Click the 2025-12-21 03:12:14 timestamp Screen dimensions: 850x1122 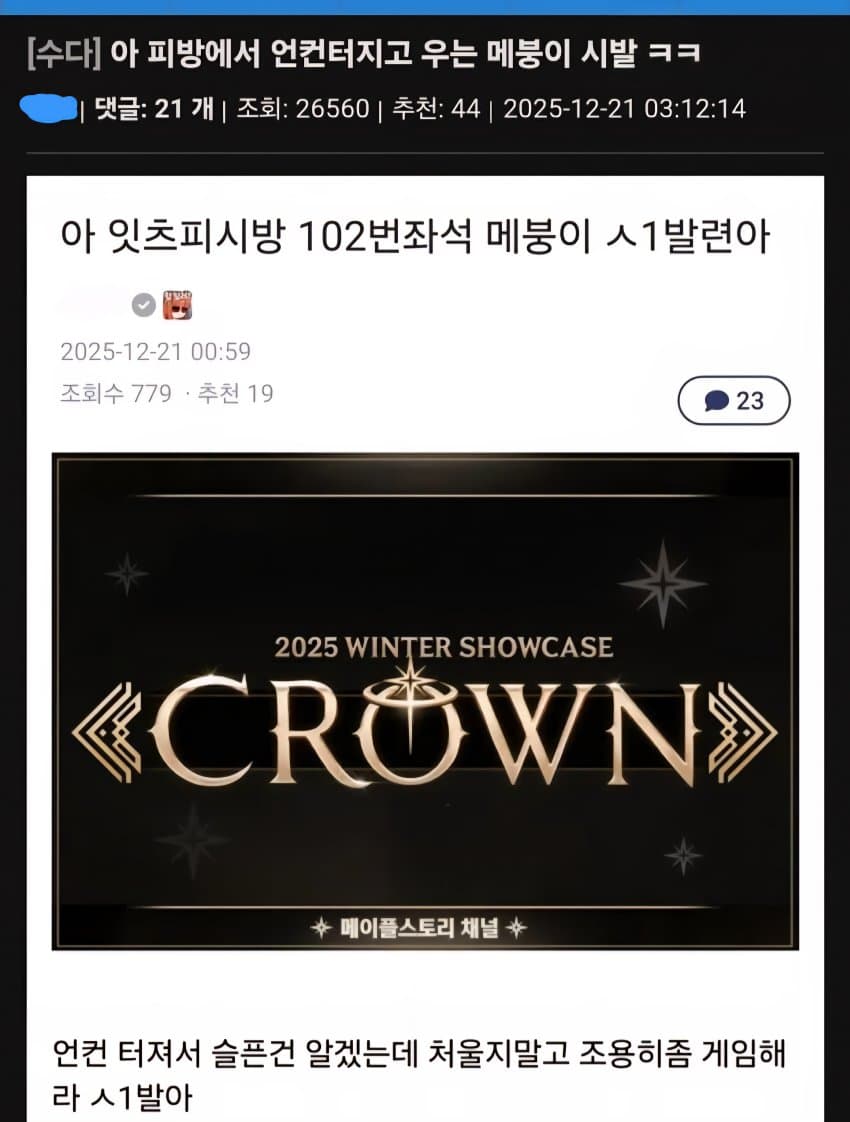coord(625,109)
